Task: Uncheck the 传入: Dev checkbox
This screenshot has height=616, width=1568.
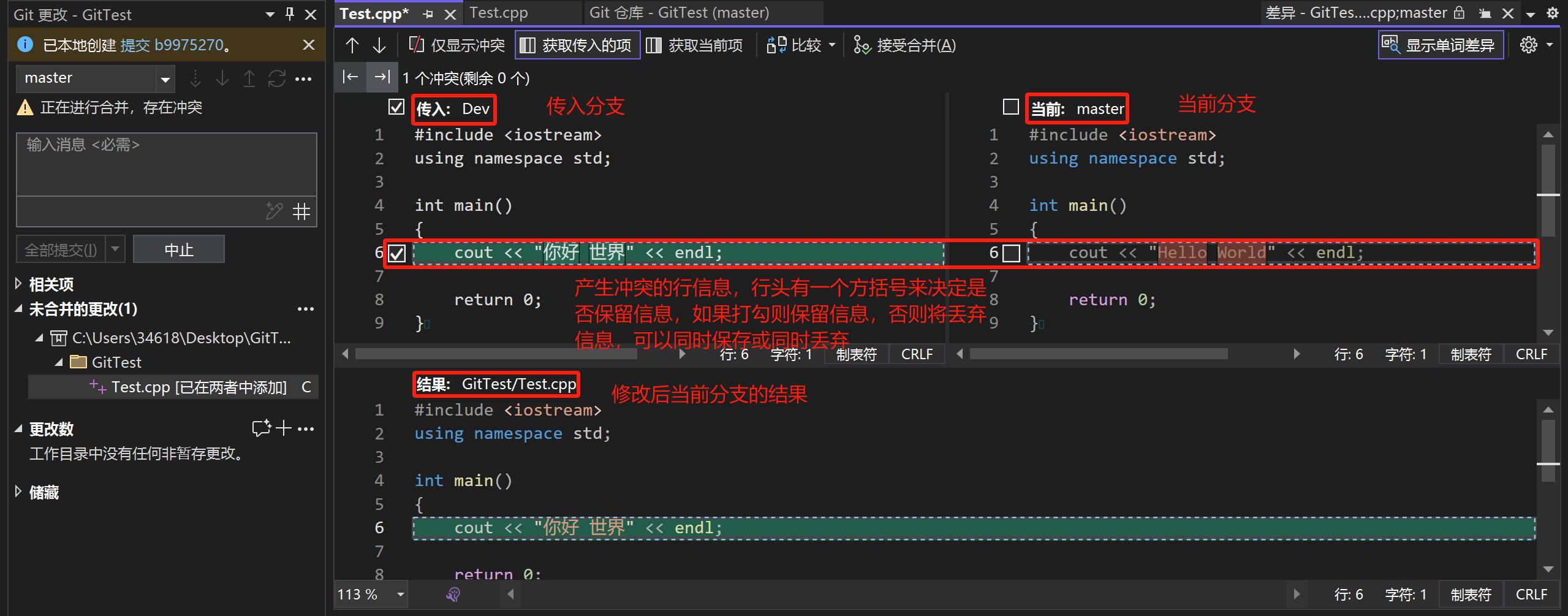Action: pos(396,107)
